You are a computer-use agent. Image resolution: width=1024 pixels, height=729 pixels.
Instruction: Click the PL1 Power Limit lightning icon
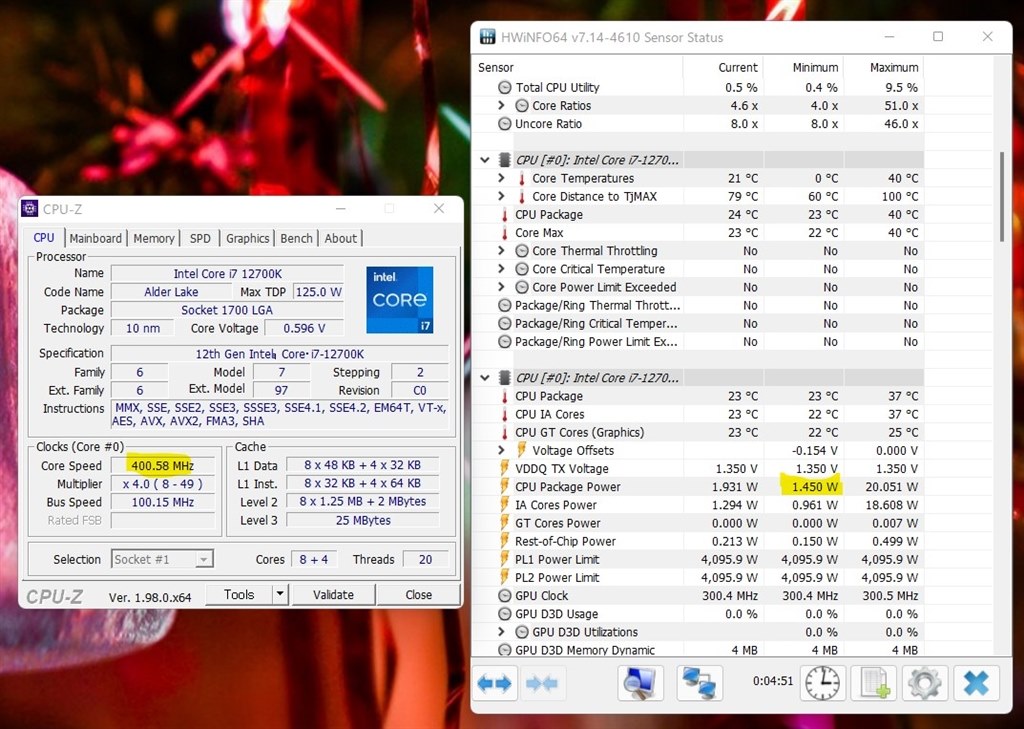tap(504, 559)
